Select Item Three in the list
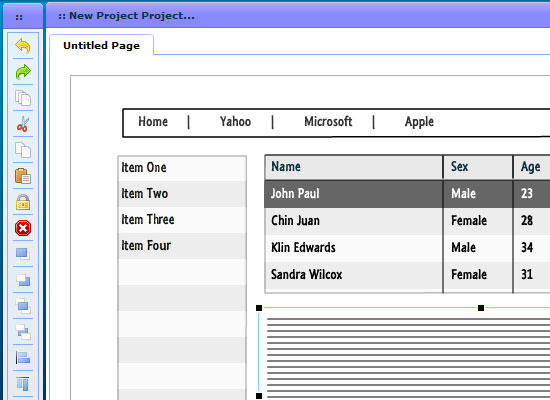550x400 pixels. [x=182, y=220]
